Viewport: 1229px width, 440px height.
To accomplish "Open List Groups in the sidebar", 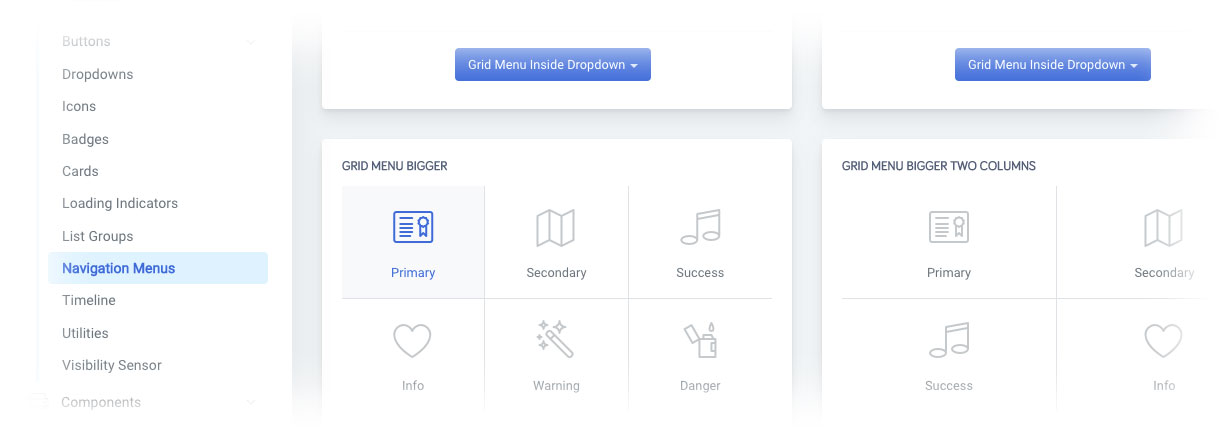I will click(97, 236).
